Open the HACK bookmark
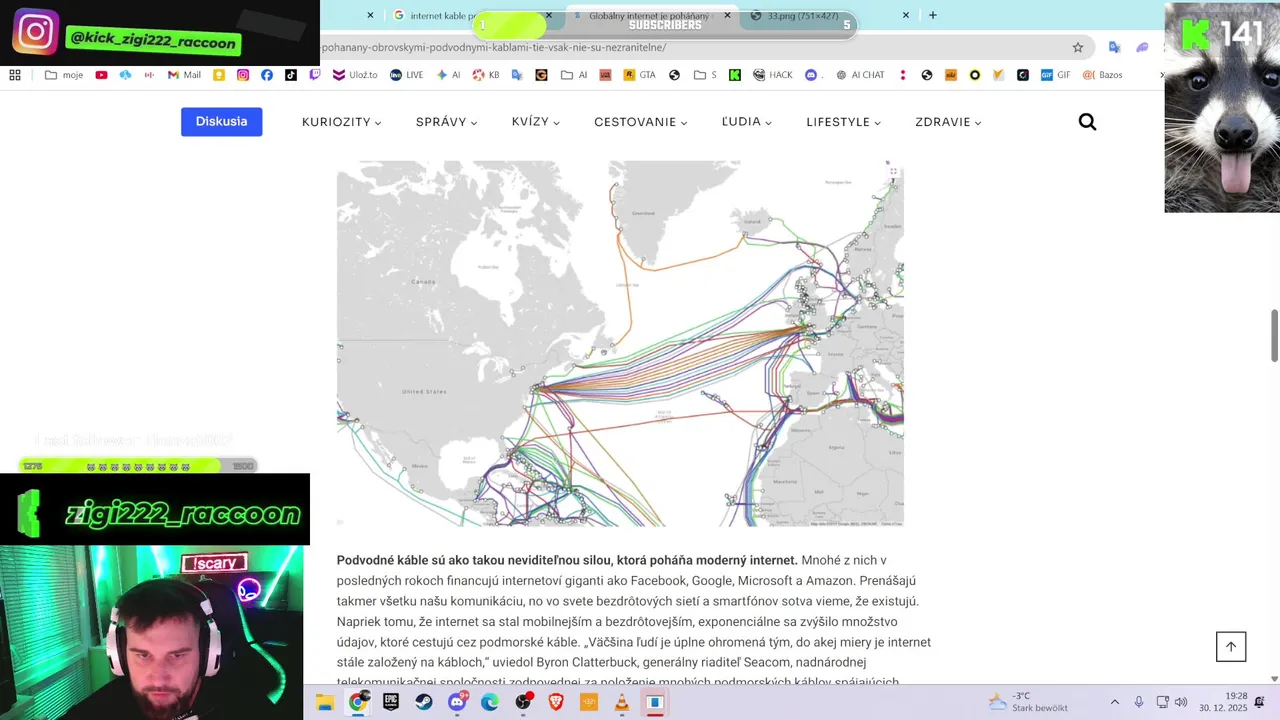1280x720 pixels. pos(773,75)
